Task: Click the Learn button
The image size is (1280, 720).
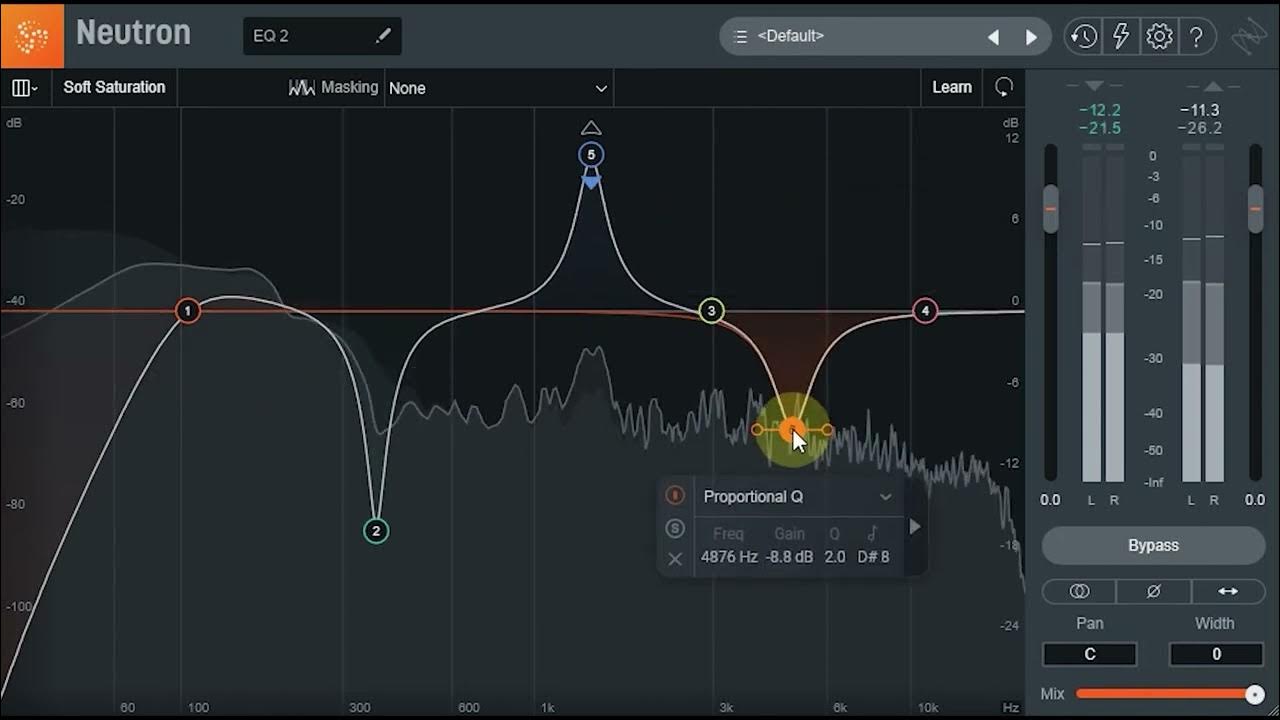Action: (x=952, y=88)
